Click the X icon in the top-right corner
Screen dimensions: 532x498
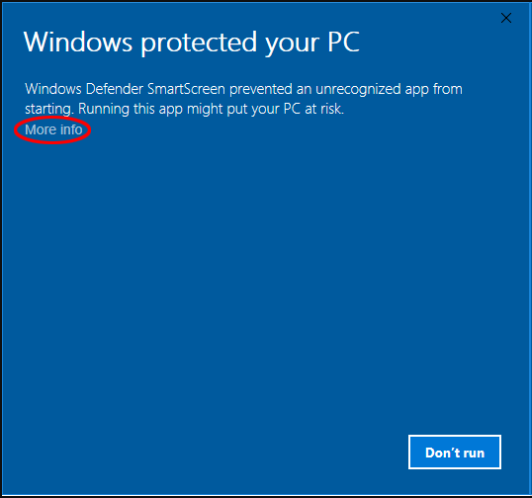coord(506,18)
